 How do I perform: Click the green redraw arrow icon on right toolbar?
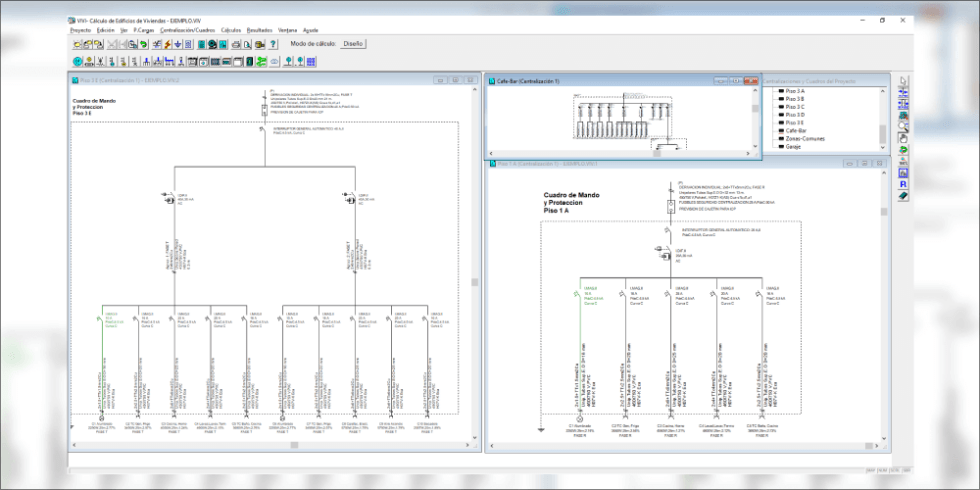tap(903, 149)
